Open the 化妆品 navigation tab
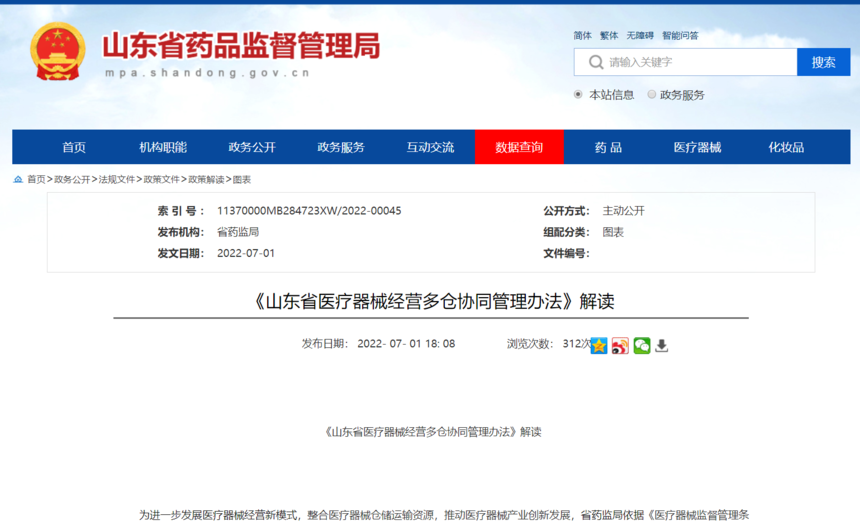This screenshot has height=530, width=860. (x=786, y=147)
